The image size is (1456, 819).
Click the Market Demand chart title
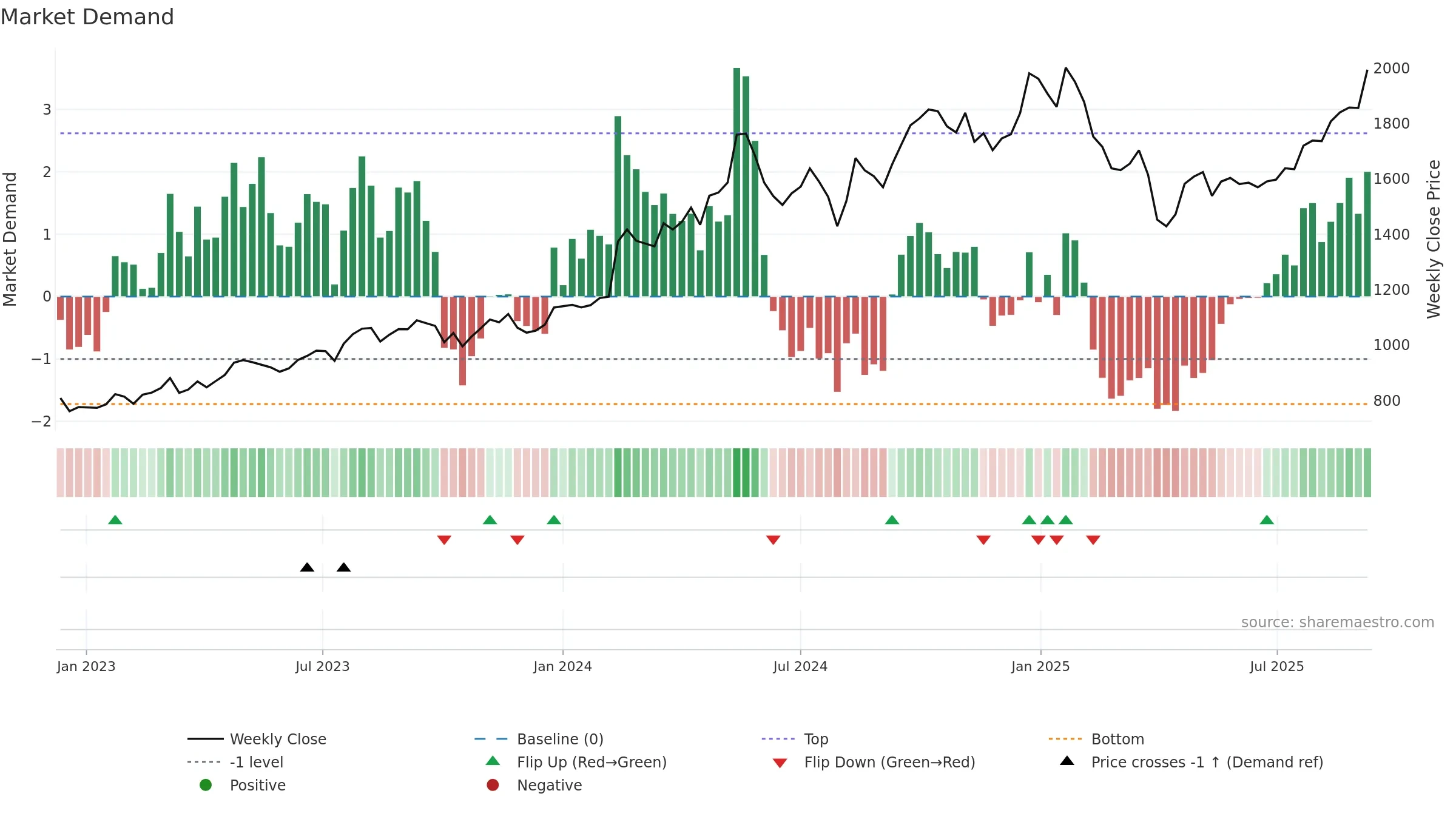tap(87, 17)
